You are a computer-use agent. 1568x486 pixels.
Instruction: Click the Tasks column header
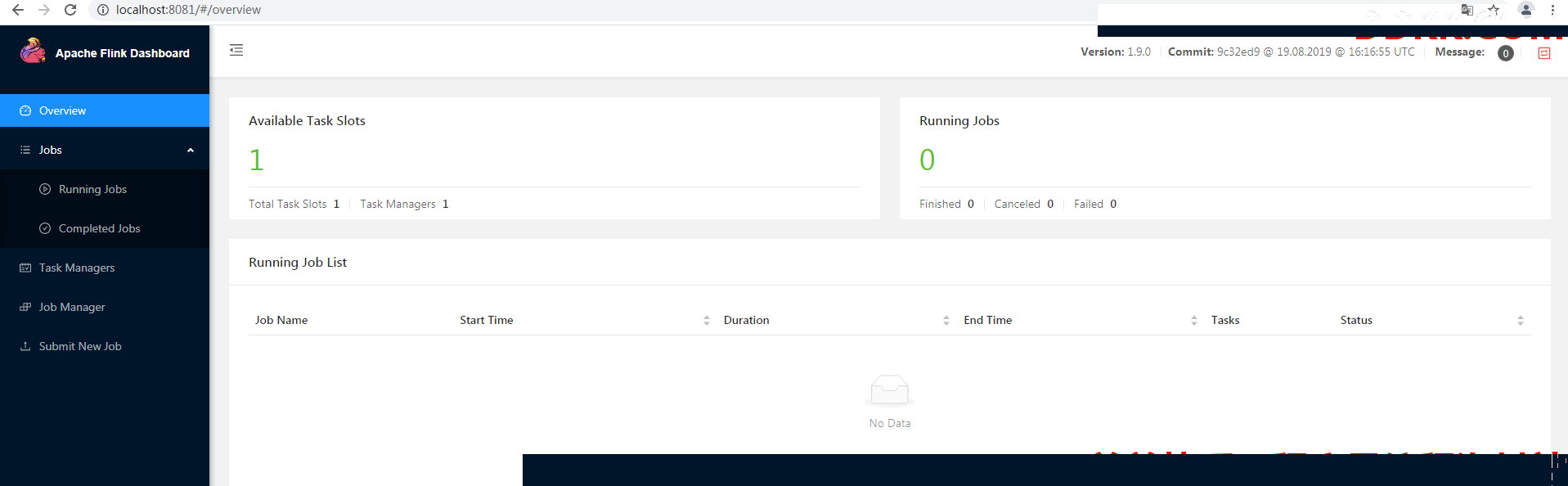[x=1225, y=320]
